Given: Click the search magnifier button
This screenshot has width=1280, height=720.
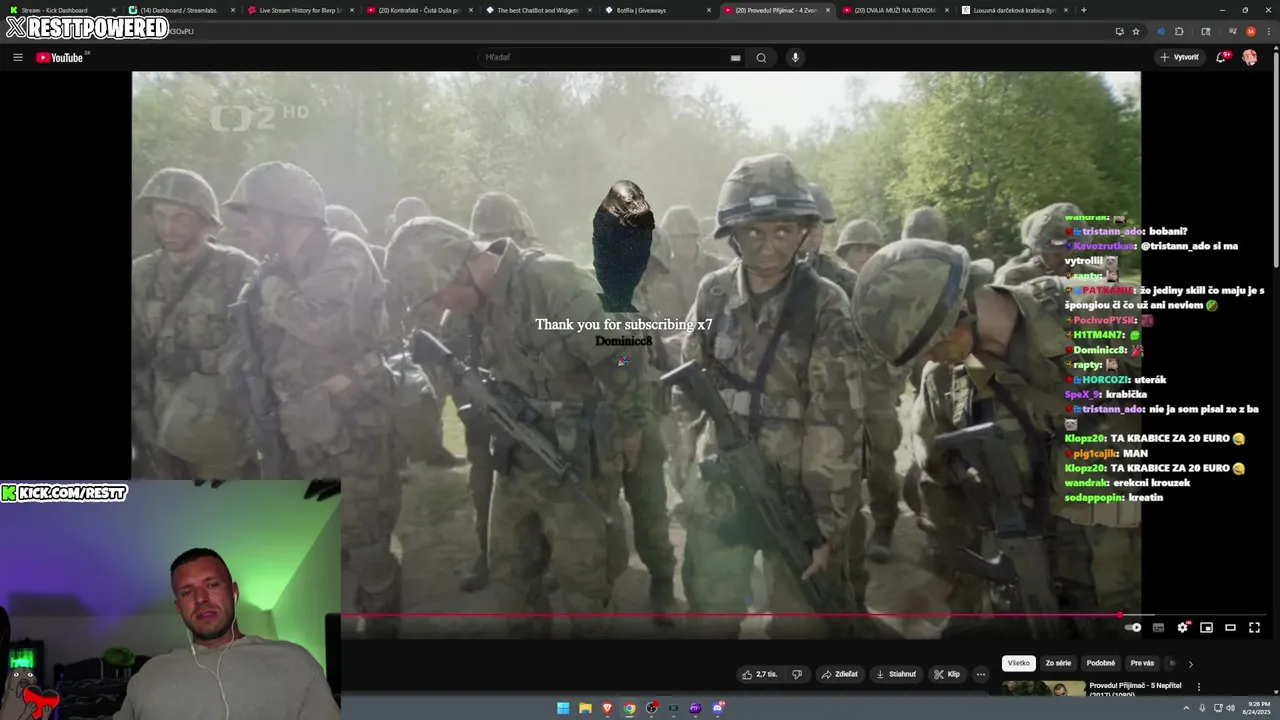Looking at the screenshot, I should pyautogui.click(x=761, y=57).
